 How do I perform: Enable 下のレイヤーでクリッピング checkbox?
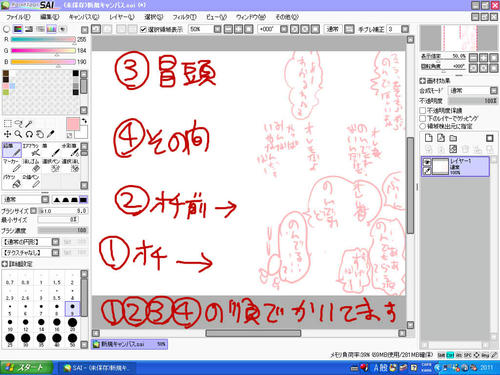coord(423,118)
